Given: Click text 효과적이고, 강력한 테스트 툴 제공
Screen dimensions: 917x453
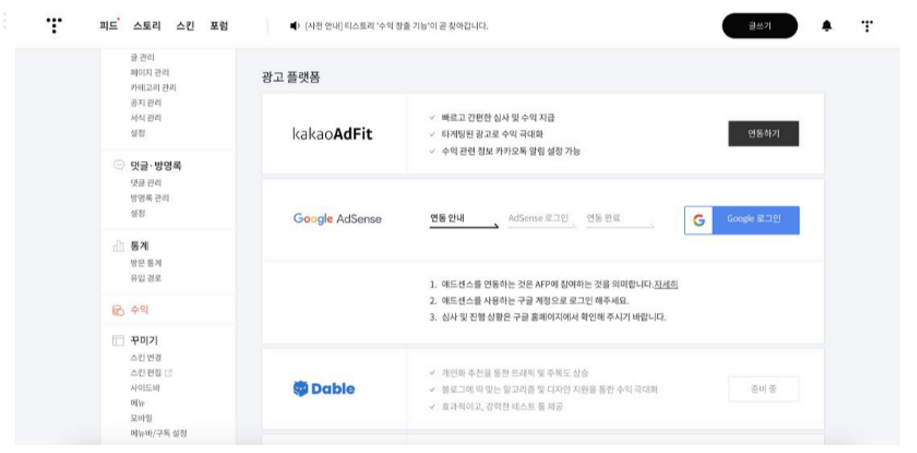Looking at the screenshot, I should coord(502,406).
